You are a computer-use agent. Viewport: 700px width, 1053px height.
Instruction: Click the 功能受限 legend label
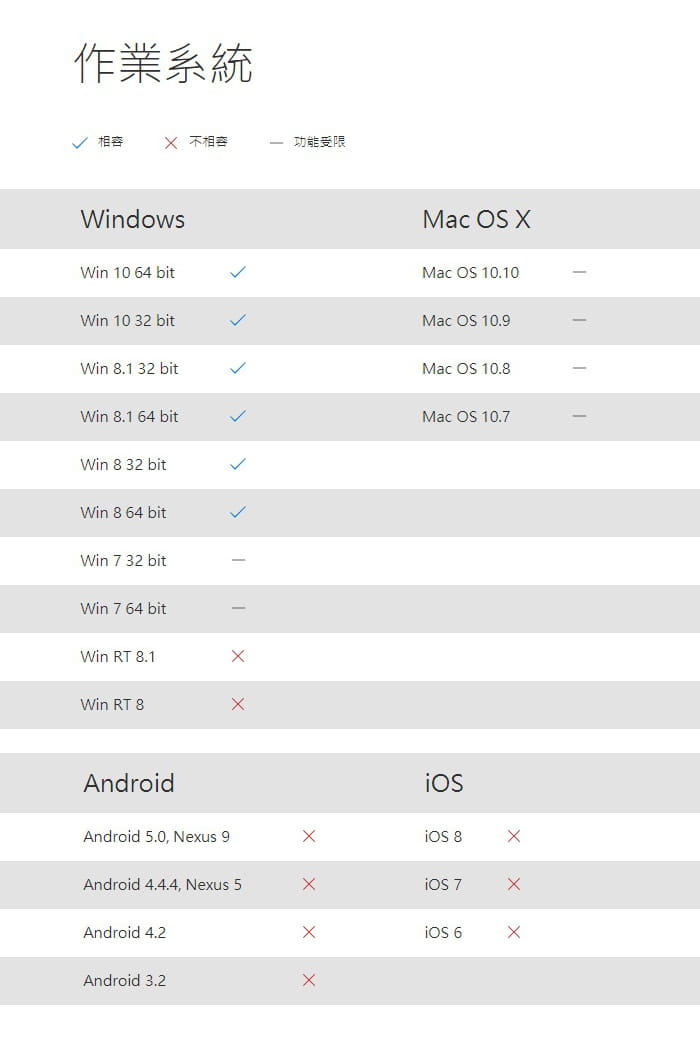320,142
